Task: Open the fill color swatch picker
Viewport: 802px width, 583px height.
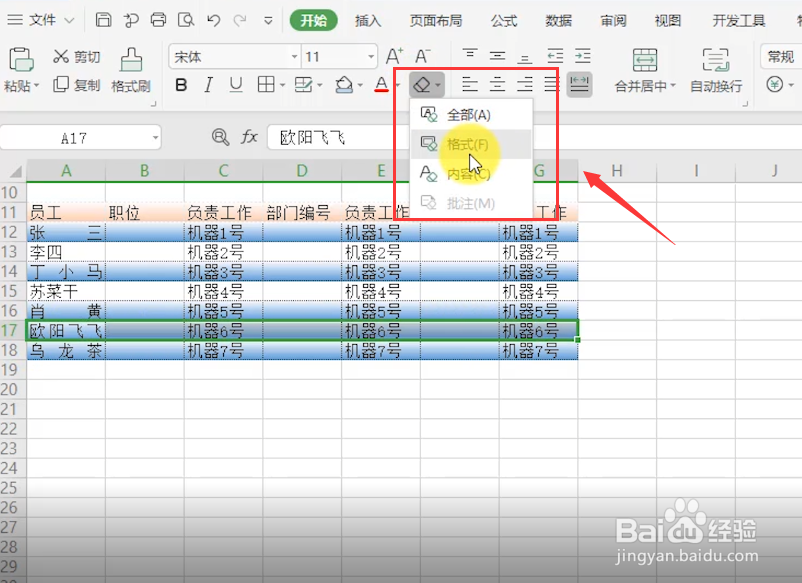Action: click(x=345, y=85)
